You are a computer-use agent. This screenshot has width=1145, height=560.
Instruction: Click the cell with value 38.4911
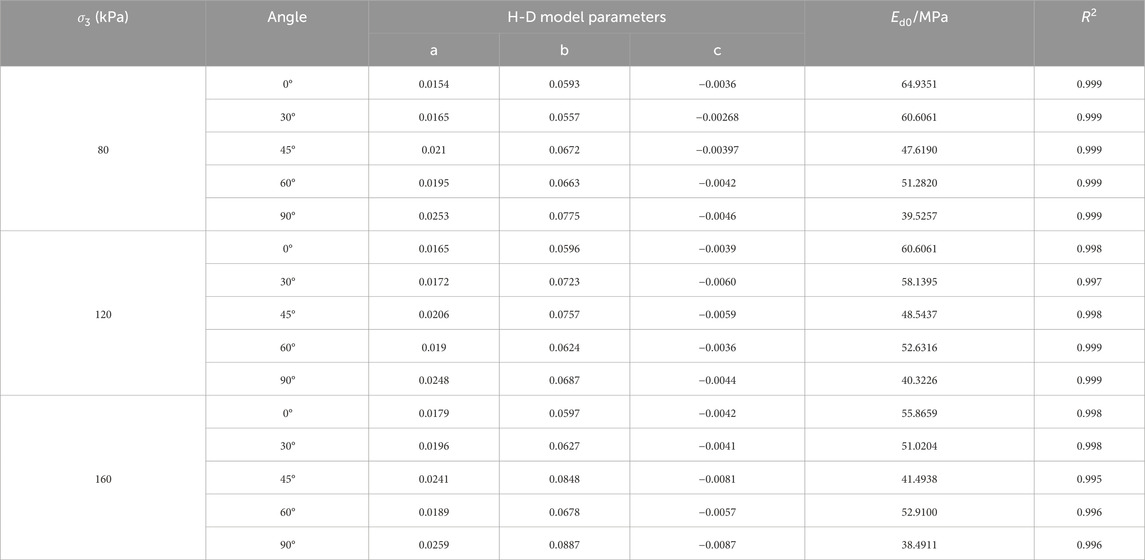point(918,543)
